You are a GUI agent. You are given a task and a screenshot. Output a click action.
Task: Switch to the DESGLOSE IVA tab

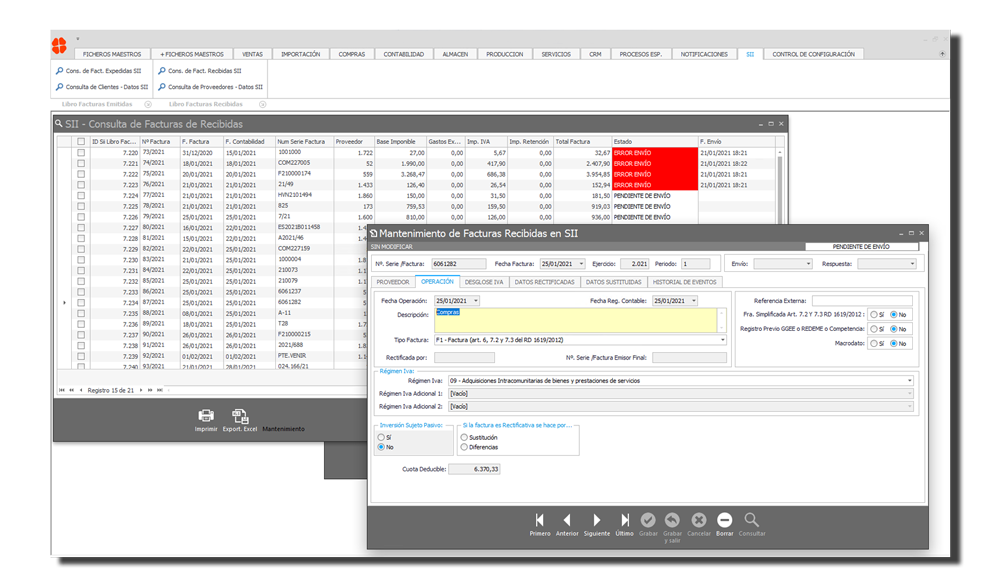click(484, 282)
